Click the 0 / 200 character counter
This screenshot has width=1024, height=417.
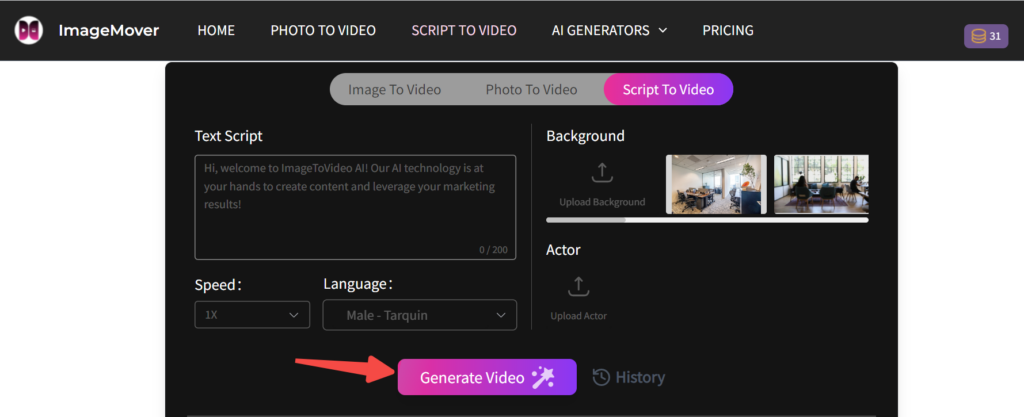click(x=493, y=249)
